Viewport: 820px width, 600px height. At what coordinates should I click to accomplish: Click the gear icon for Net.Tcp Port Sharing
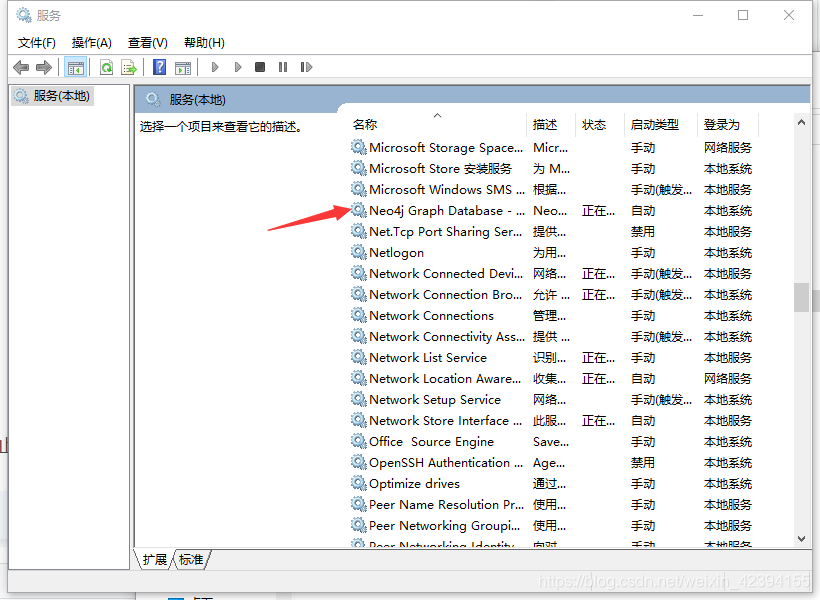pos(359,231)
